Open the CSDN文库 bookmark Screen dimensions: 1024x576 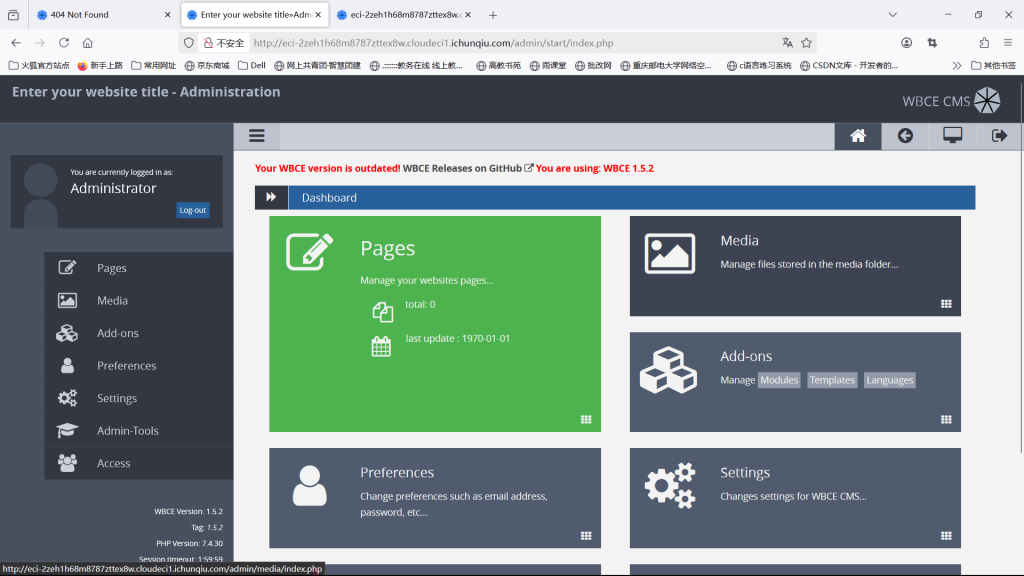click(849, 65)
